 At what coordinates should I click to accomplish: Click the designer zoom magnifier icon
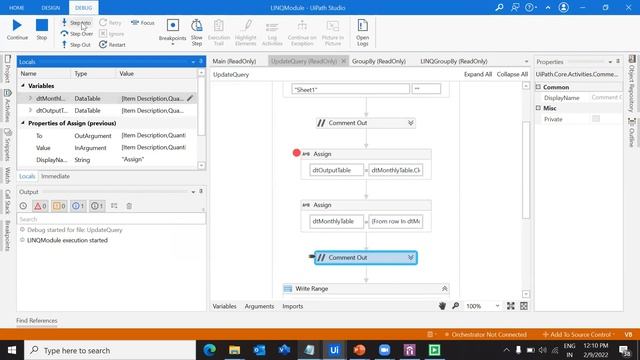(x=456, y=306)
